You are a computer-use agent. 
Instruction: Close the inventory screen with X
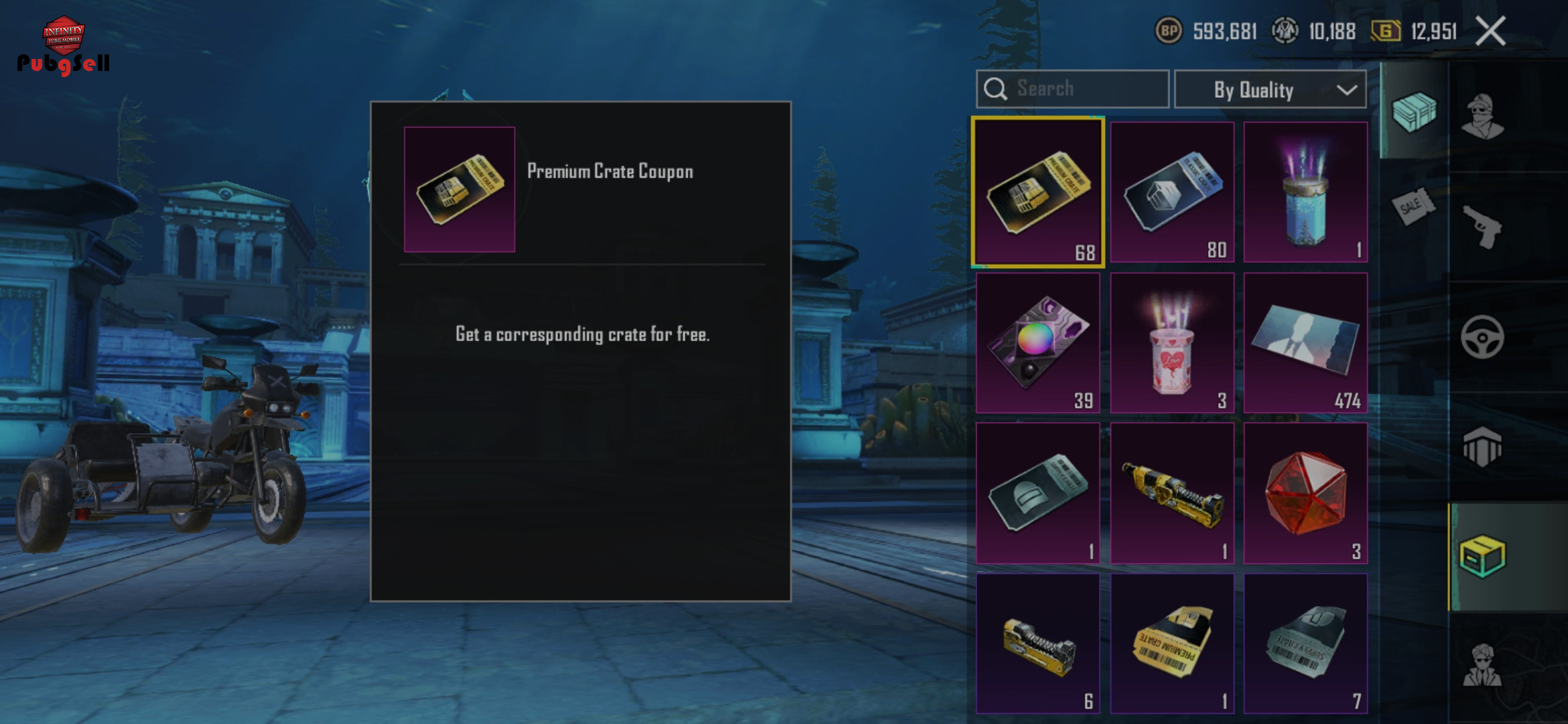(x=1491, y=31)
